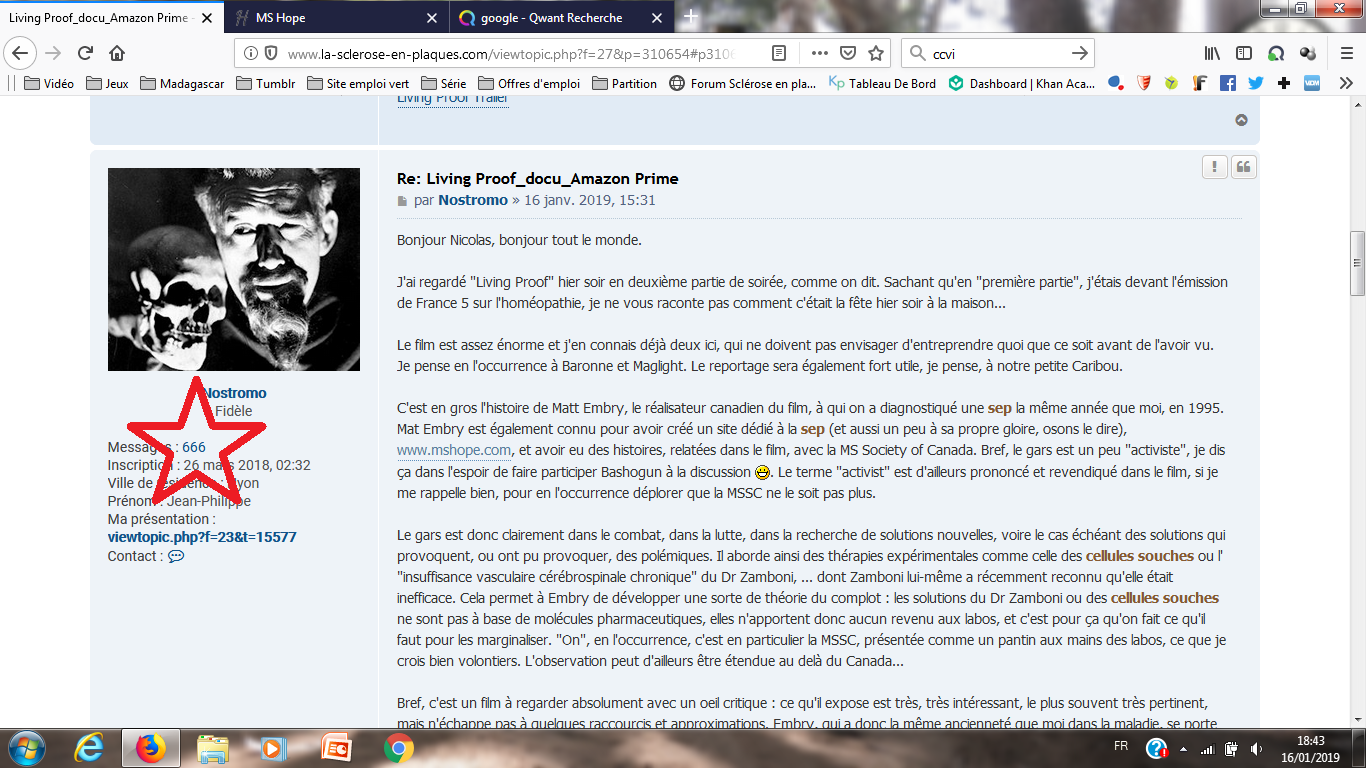Toggle Reader View in the address bar

click(x=779, y=53)
